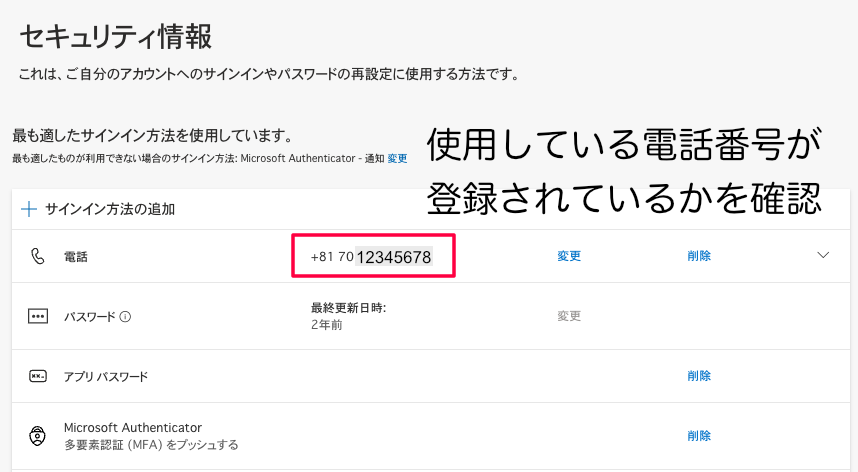
Task: Delete the registered phone number
Action: click(699, 256)
